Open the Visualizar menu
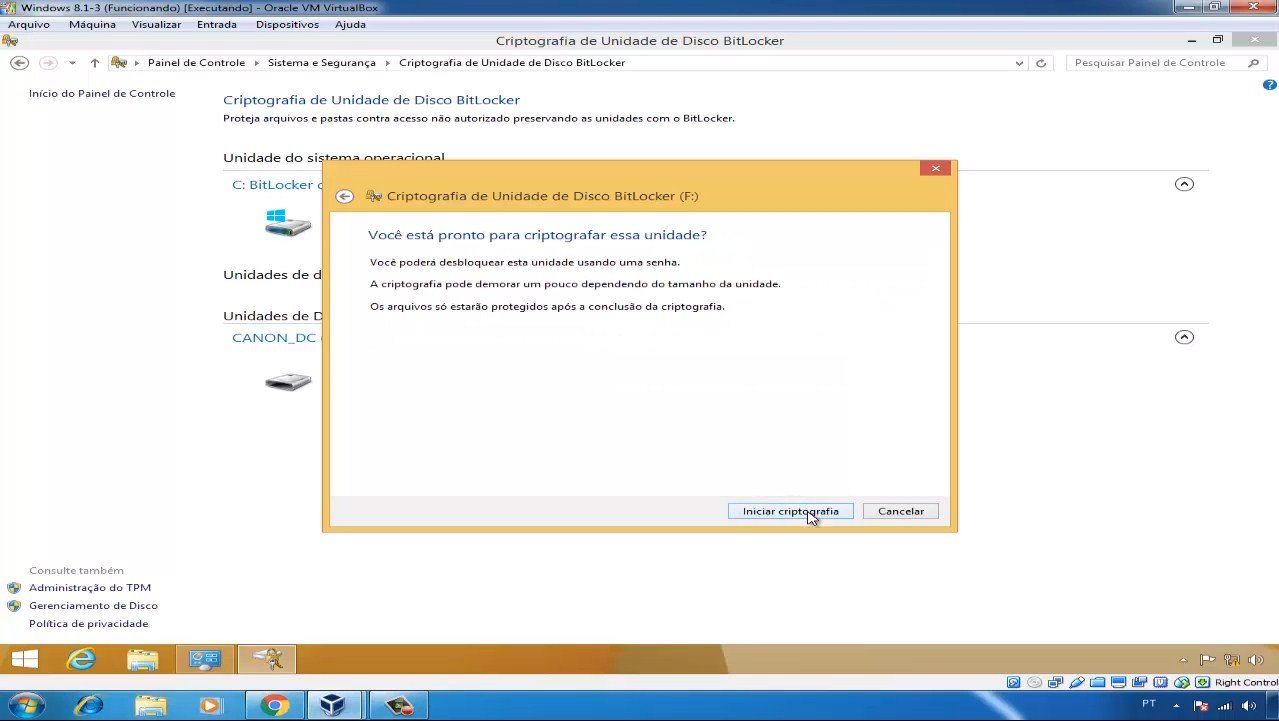 tap(156, 24)
